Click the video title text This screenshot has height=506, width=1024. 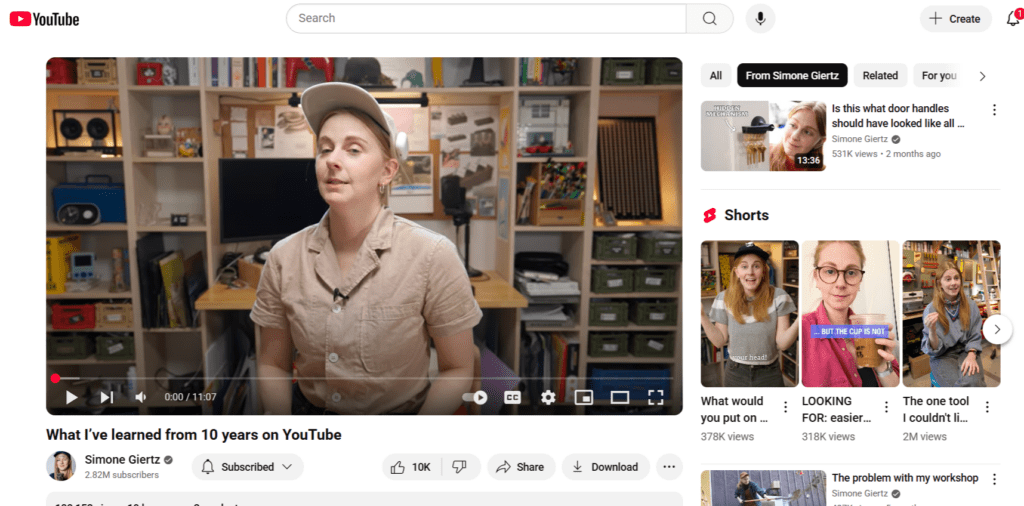(x=194, y=435)
